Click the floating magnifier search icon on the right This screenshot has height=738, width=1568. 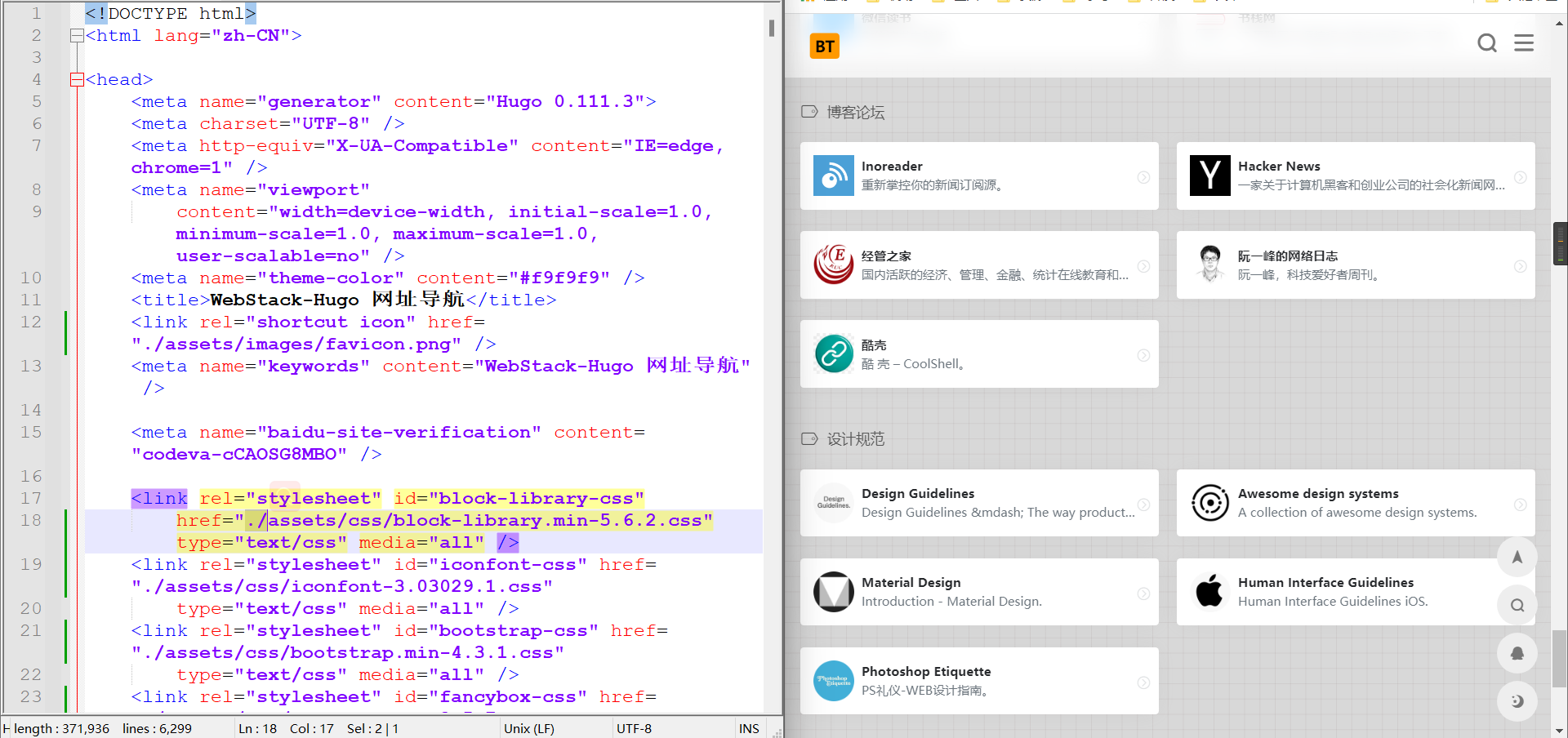pyautogui.click(x=1517, y=605)
